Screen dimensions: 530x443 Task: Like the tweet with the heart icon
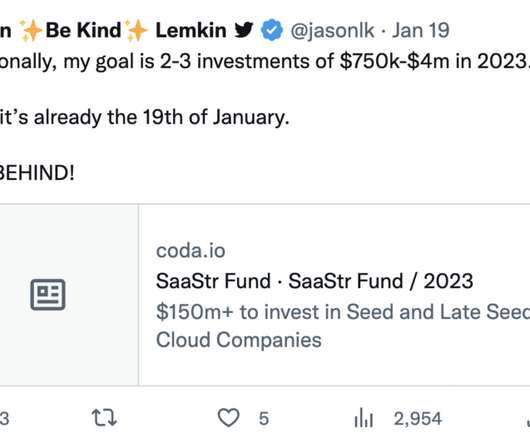pos(228,418)
